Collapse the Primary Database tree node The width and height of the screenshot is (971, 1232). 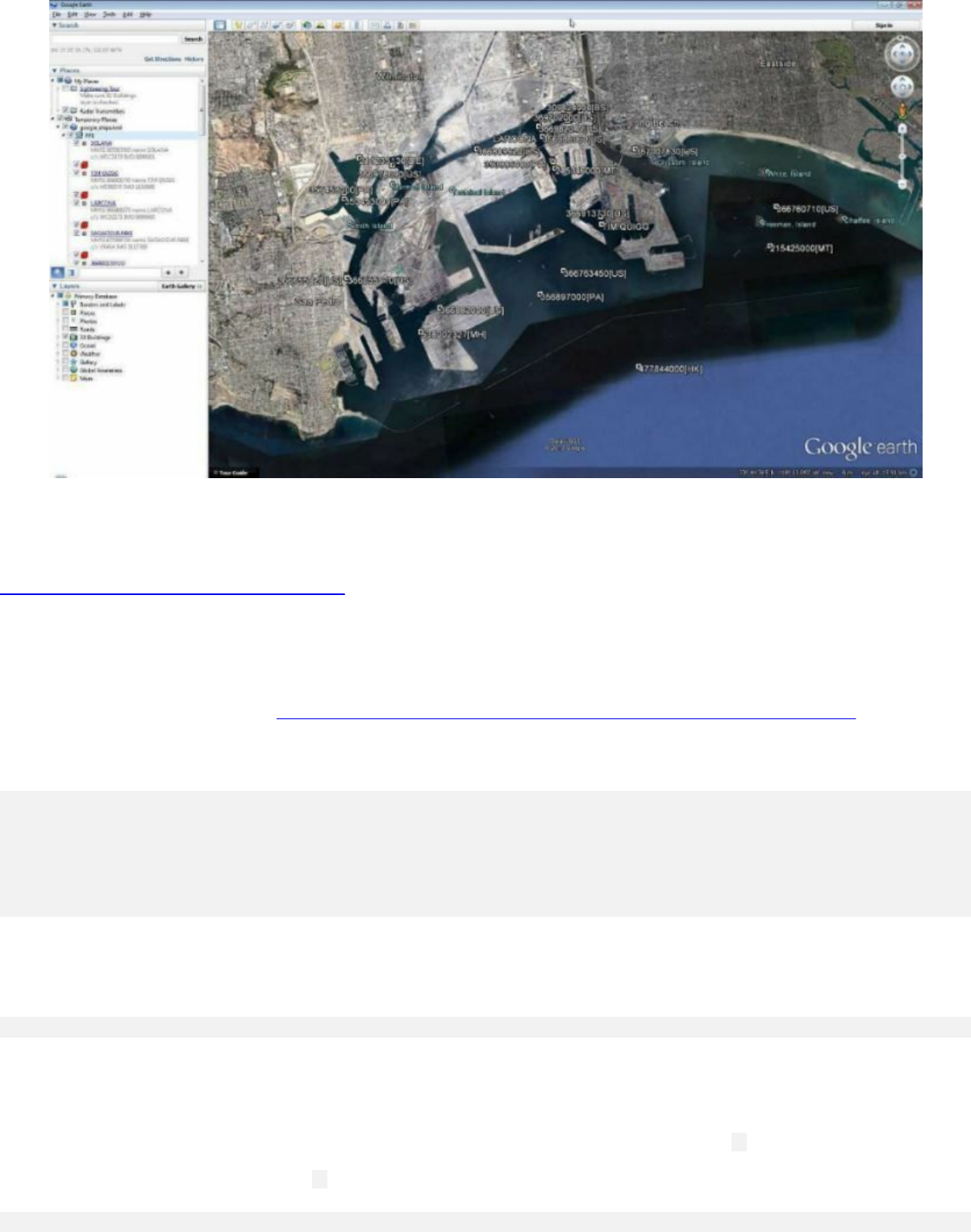53,296
